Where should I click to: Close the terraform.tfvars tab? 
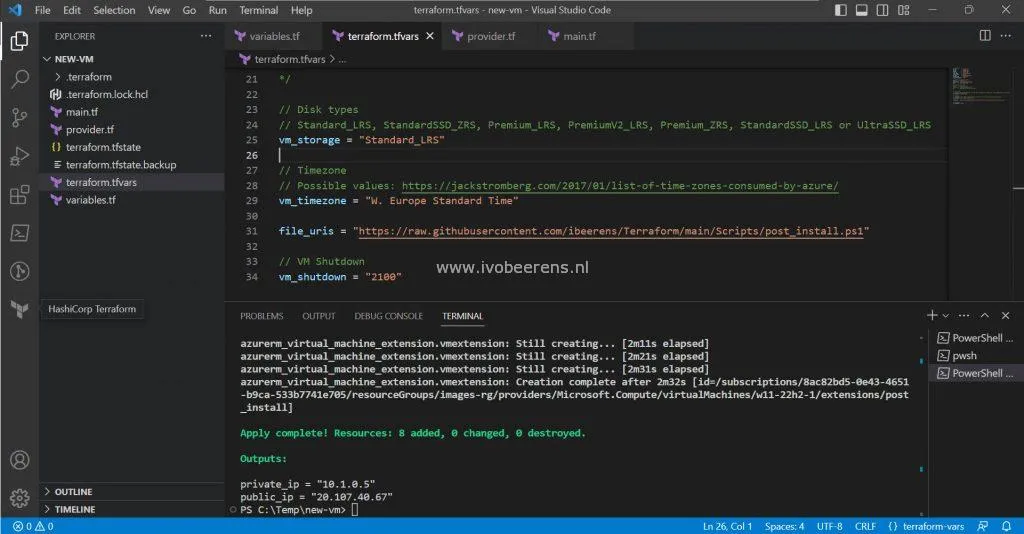(x=430, y=36)
